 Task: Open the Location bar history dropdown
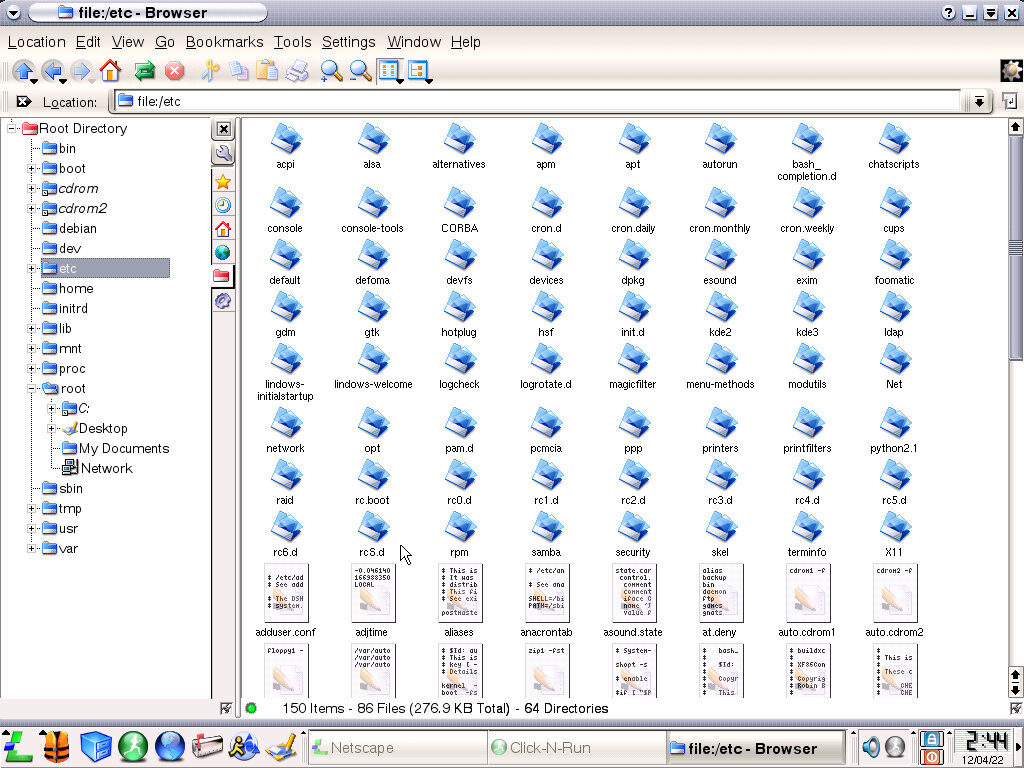[x=979, y=101]
